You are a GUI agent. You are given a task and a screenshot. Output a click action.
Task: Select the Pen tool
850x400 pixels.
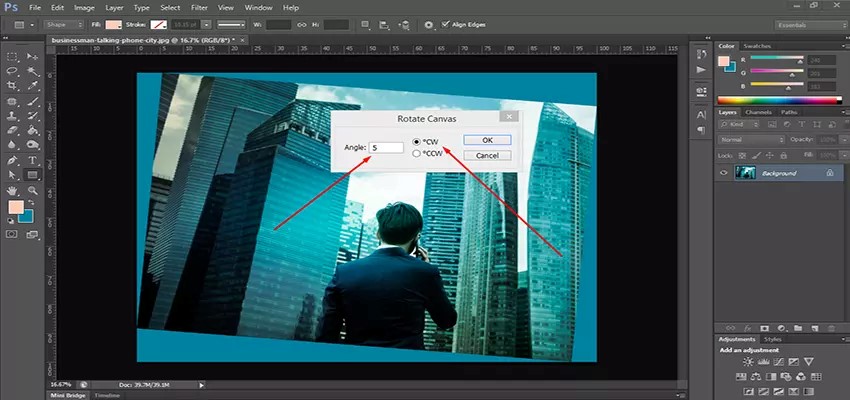click(x=12, y=159)
